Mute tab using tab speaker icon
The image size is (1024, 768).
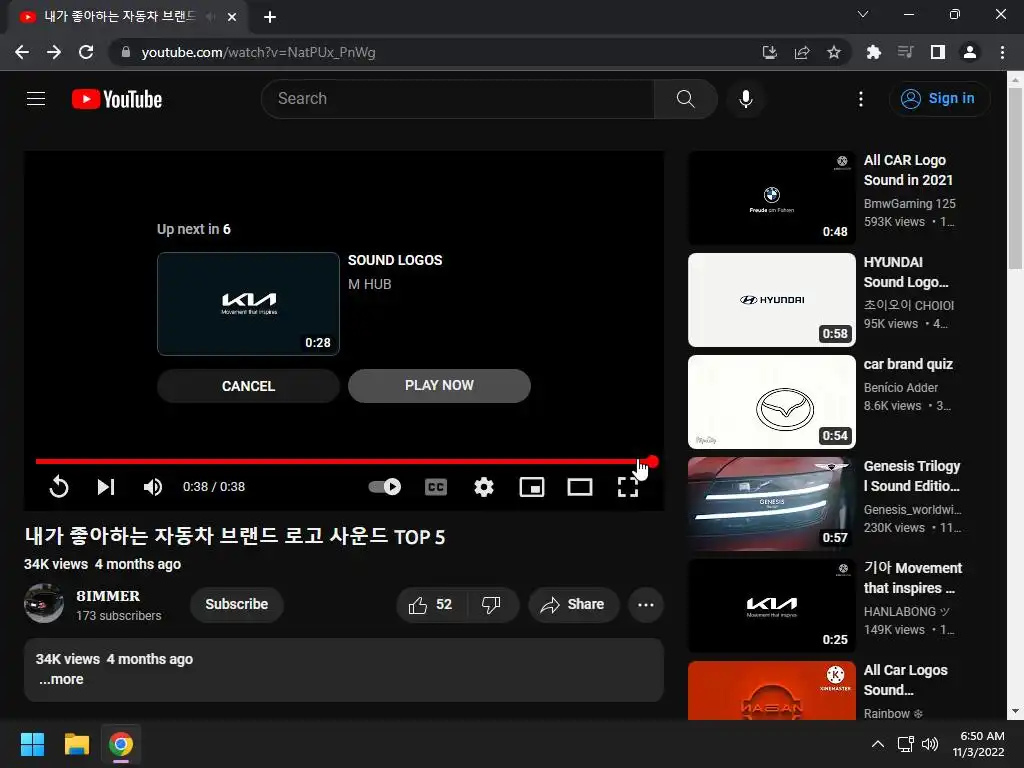click(210, 17)
